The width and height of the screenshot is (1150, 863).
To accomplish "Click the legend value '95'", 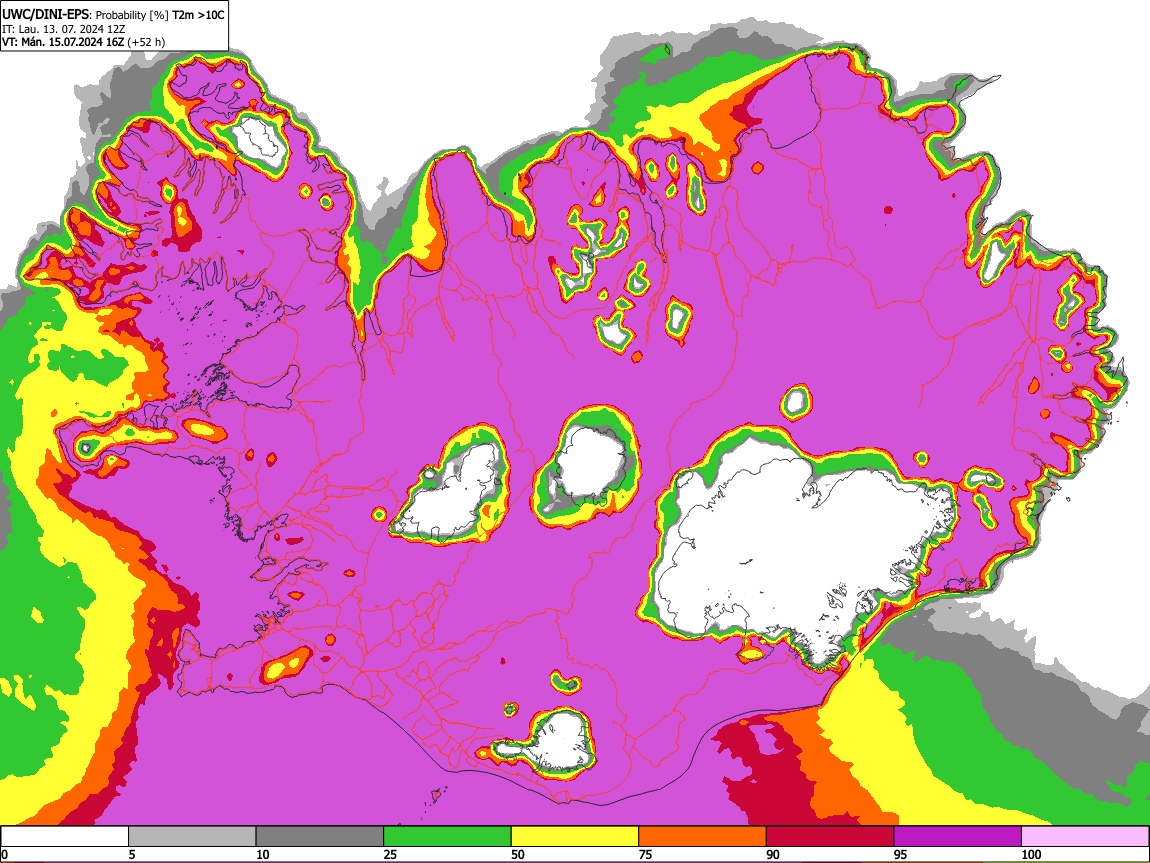I will [901, 854].
